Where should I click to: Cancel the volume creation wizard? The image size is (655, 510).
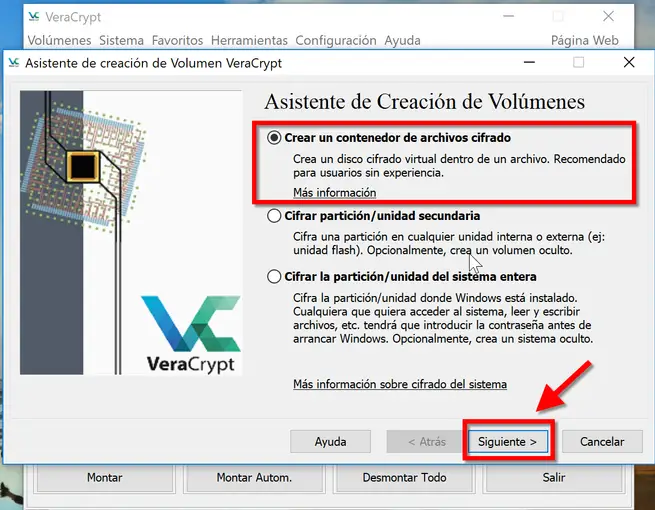pos(602,441)
